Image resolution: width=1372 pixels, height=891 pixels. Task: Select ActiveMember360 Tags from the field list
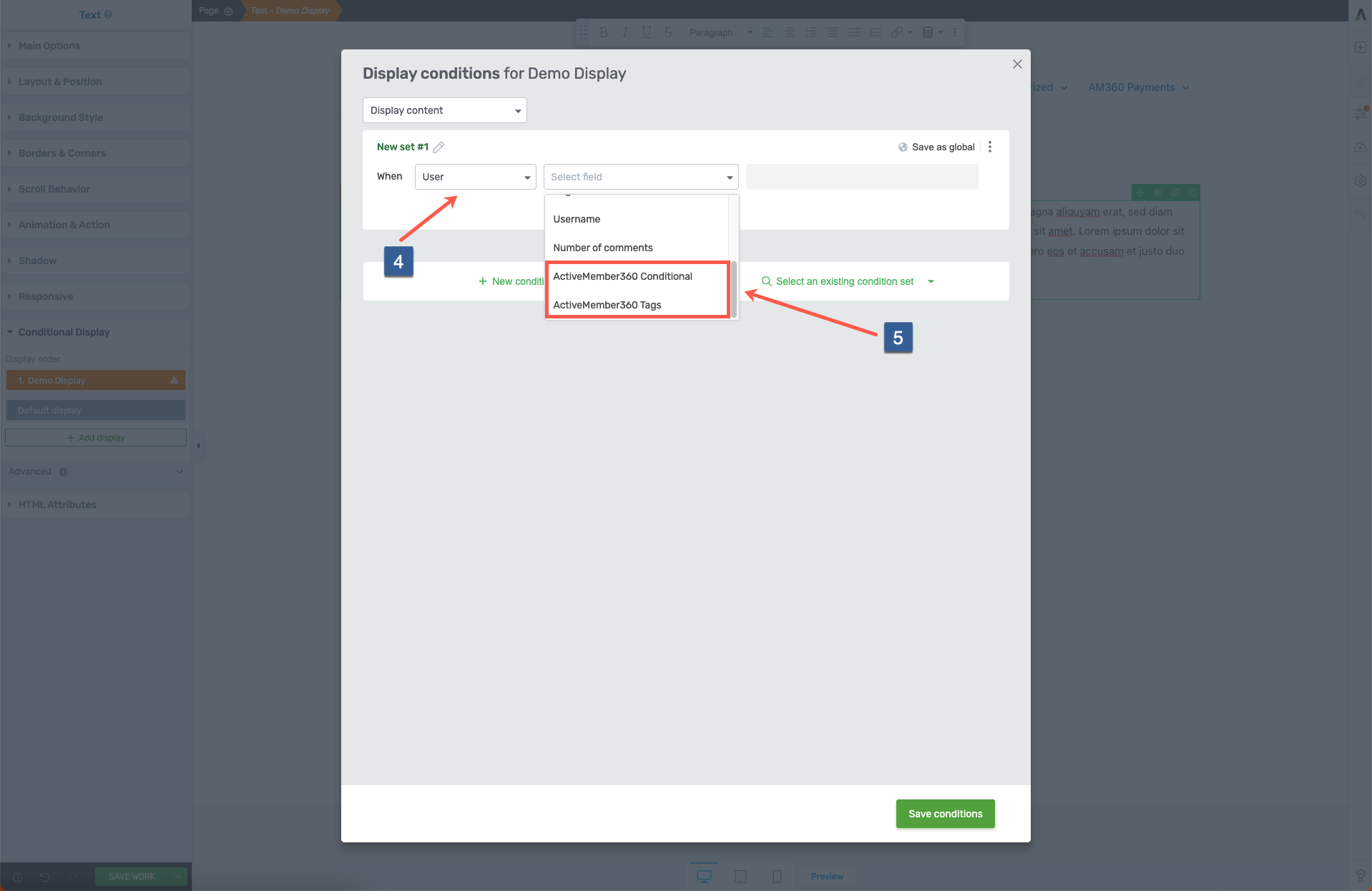pyautogui.click(x=607, y=304)
